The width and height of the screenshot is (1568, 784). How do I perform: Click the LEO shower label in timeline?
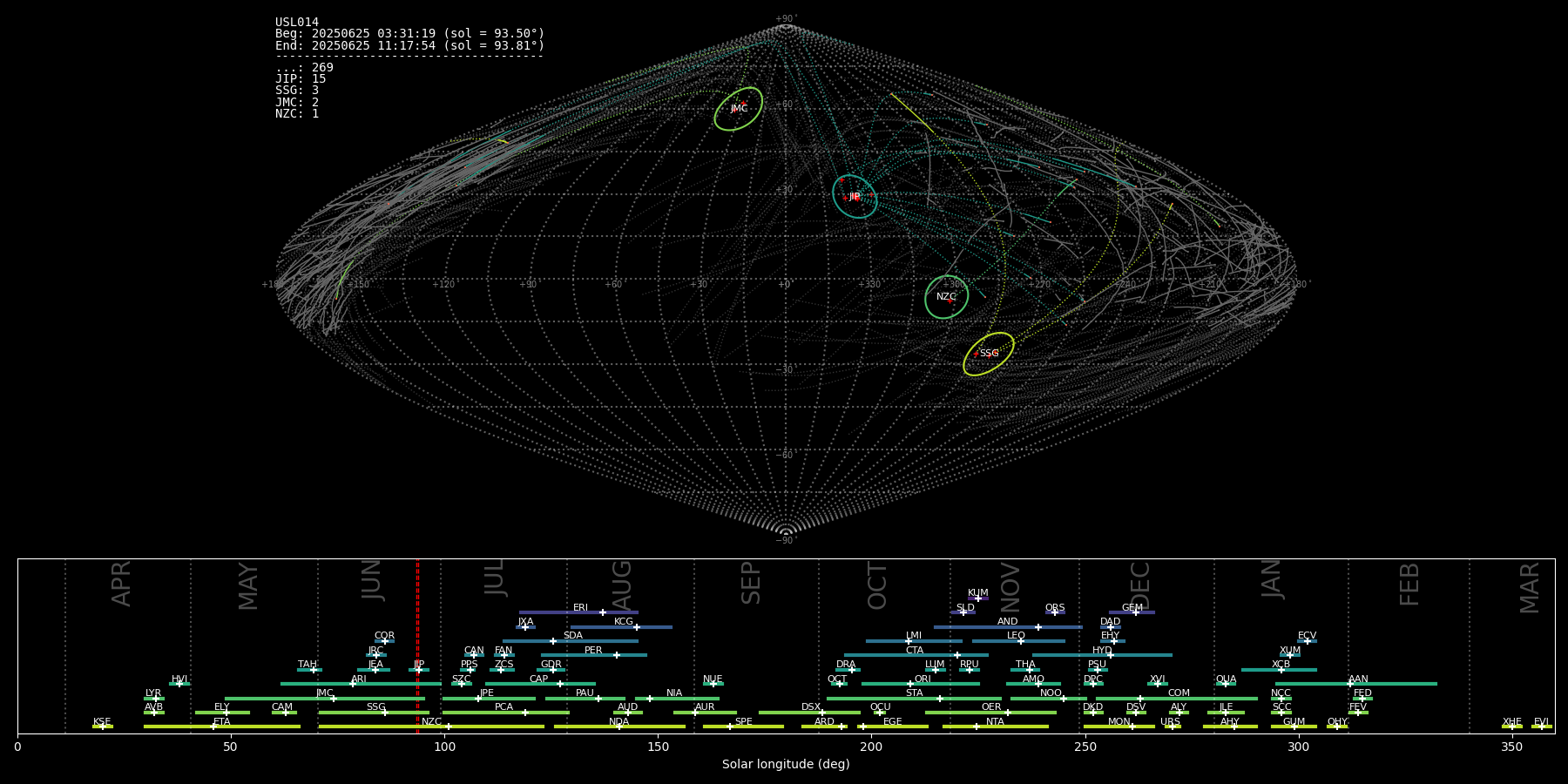1016,636
